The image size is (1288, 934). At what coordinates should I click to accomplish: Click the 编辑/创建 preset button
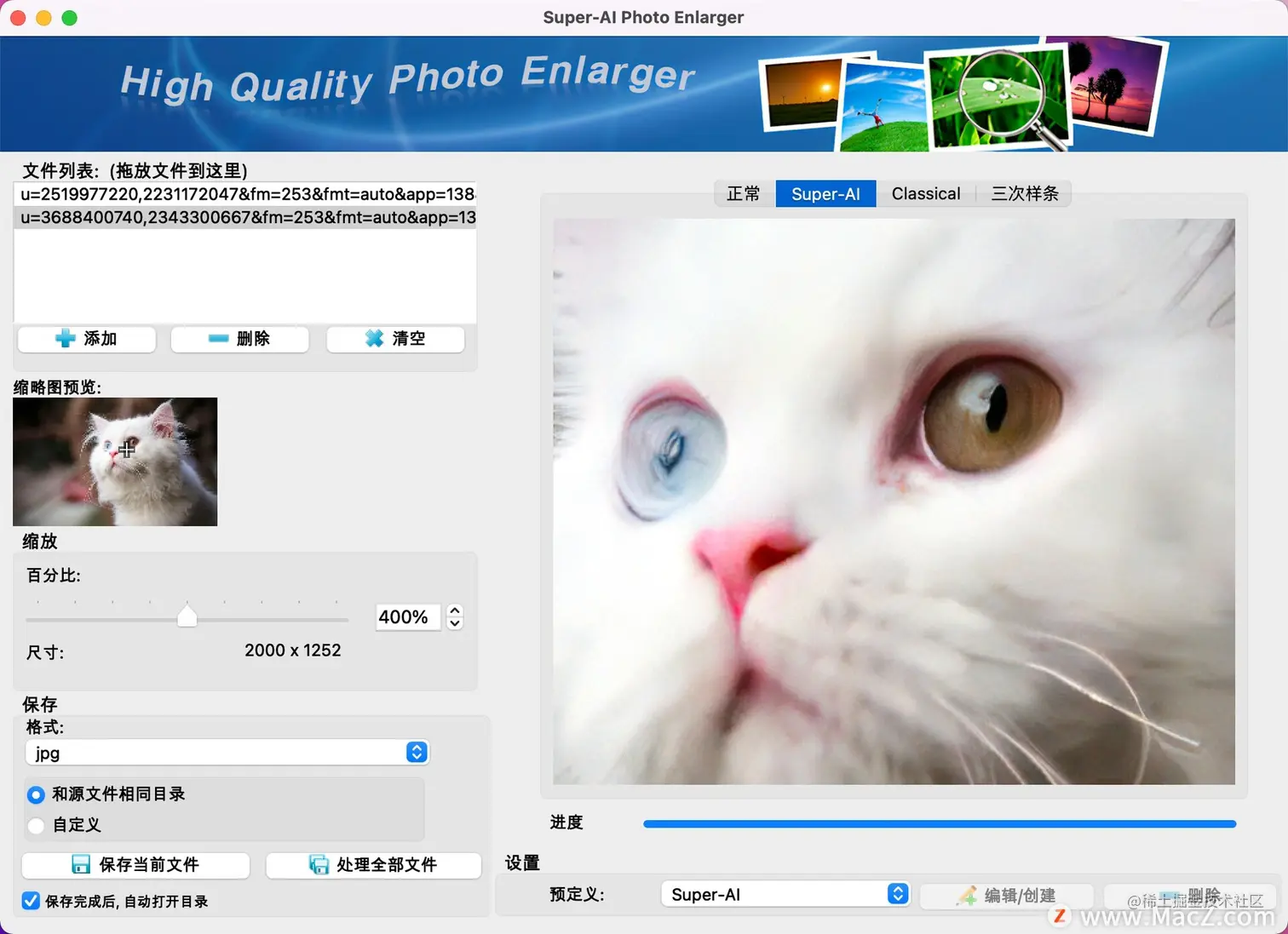(1007, 896)
